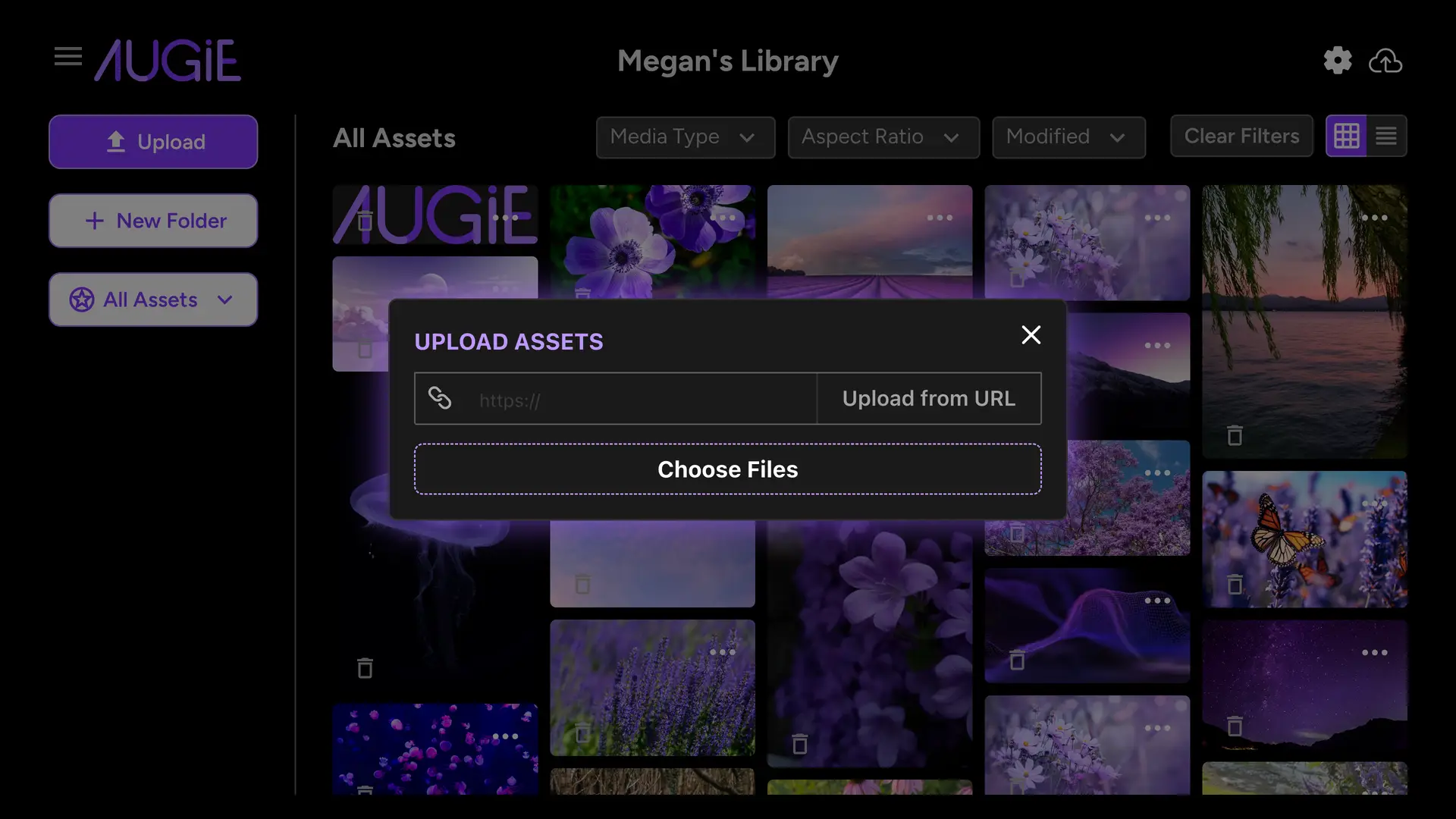Click the link/chain icon in URL field

pos(440,398)
